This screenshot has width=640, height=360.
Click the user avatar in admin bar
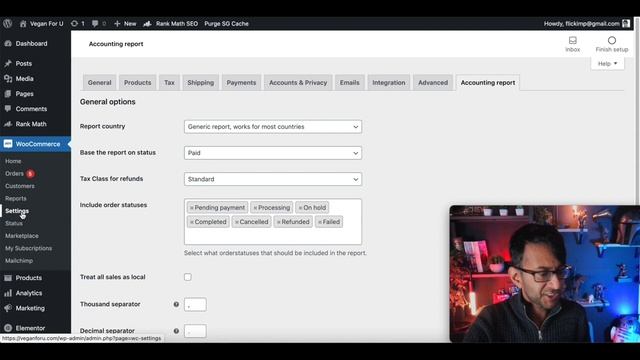(626, 24)
